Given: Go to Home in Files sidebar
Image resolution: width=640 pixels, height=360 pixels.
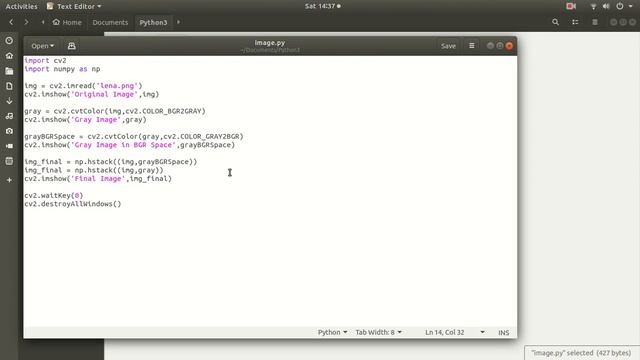Looking at the screenshot, I should (x=9, y=56).
